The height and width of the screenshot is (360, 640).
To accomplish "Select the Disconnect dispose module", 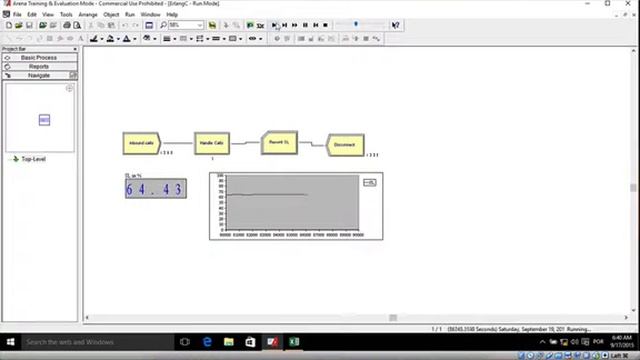I will click(345, 145).
